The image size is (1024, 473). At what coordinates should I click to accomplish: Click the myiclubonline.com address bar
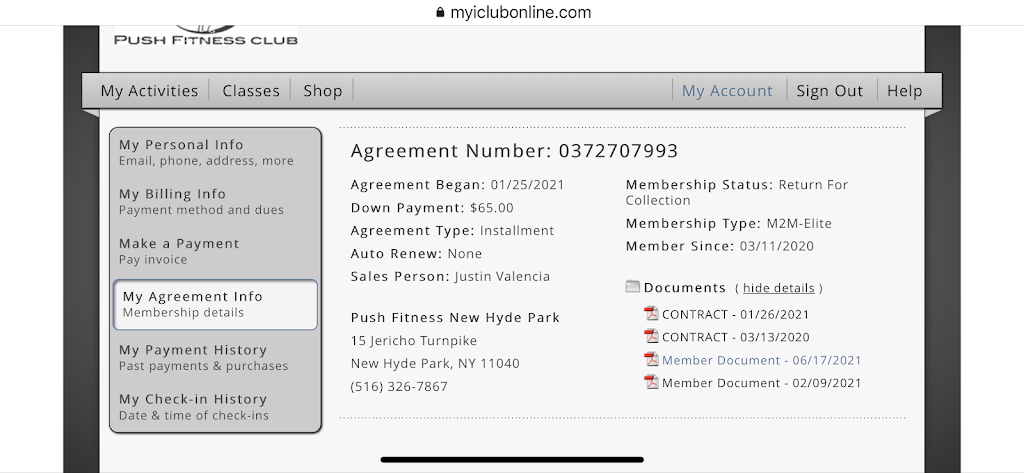click(521, 13)
